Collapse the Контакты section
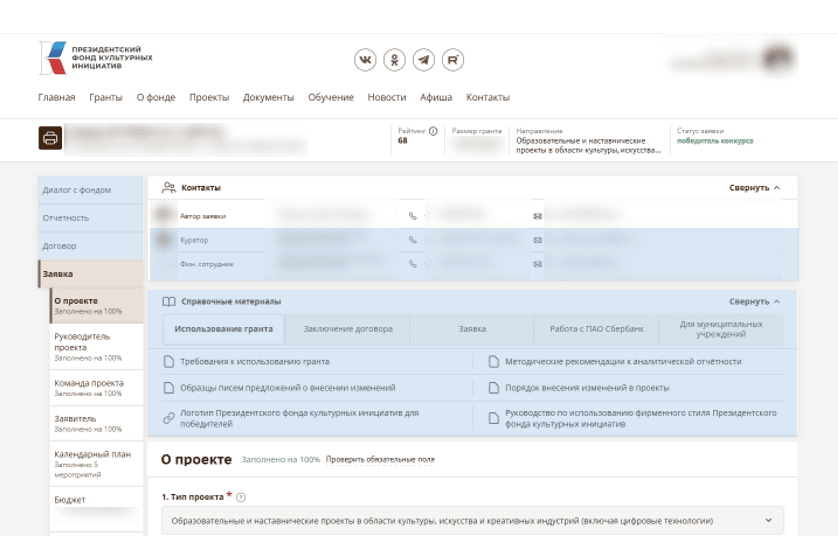Image resolution: width=838 pixels, height=560 pixels. (x=754, y=188)
